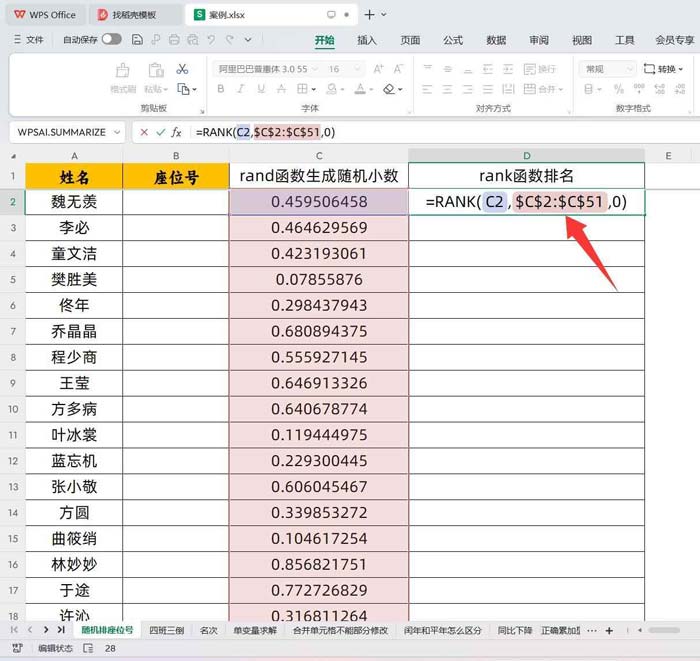Open the 闰年和平年怎么区分 sheet tab

pyautogui.click(x=442, y=630)
